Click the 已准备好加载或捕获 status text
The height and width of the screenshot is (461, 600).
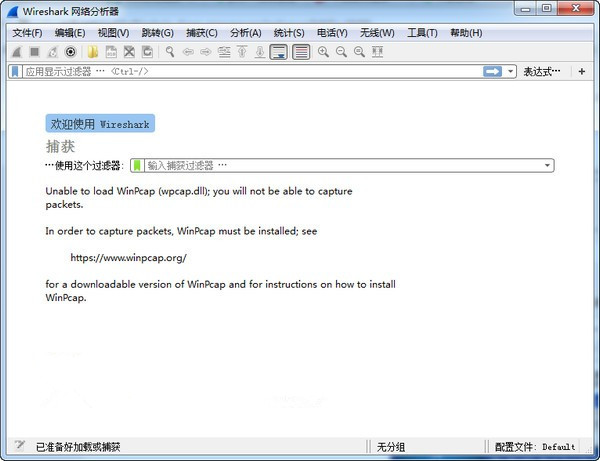click(x=78, y=447)
